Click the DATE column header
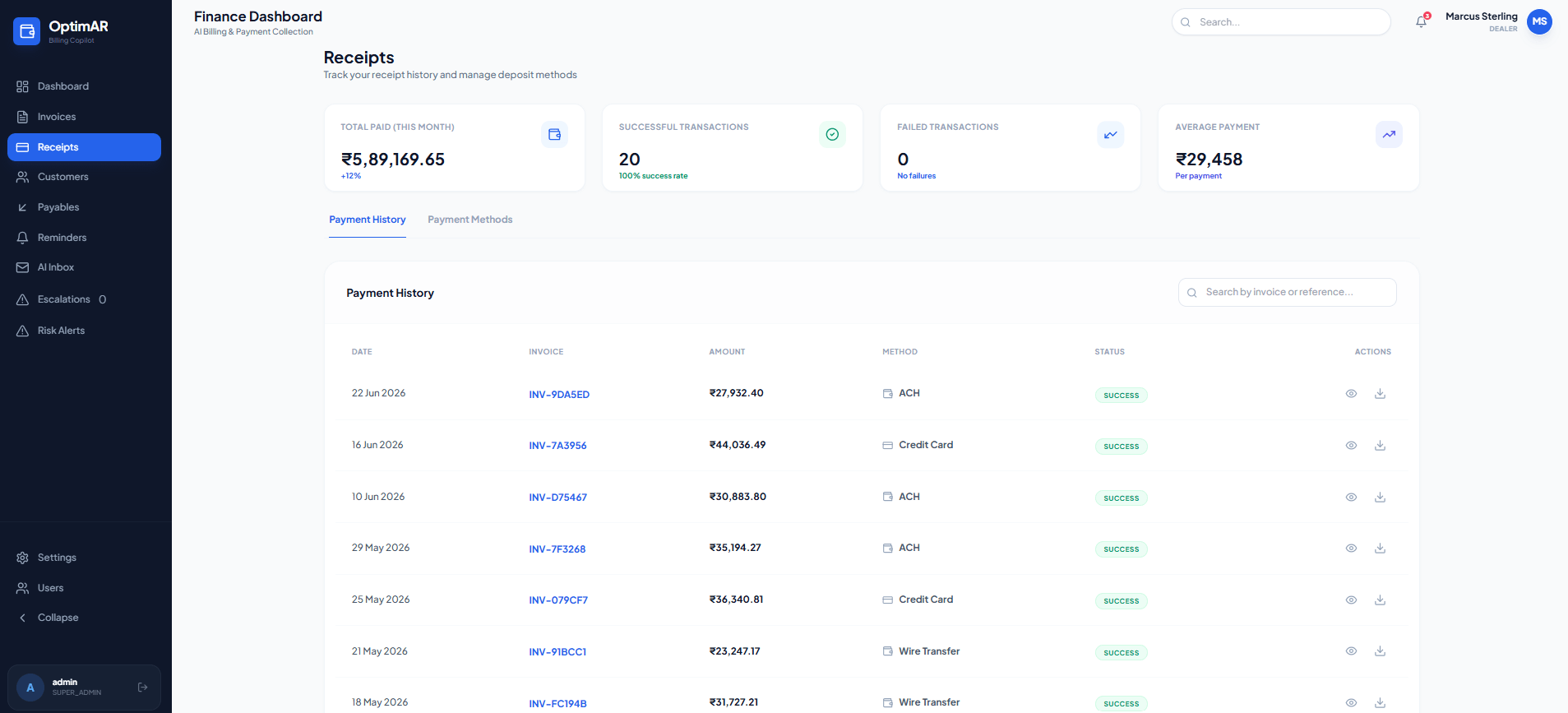This screenshot has width=1568, height=713. tap(362, 352)
